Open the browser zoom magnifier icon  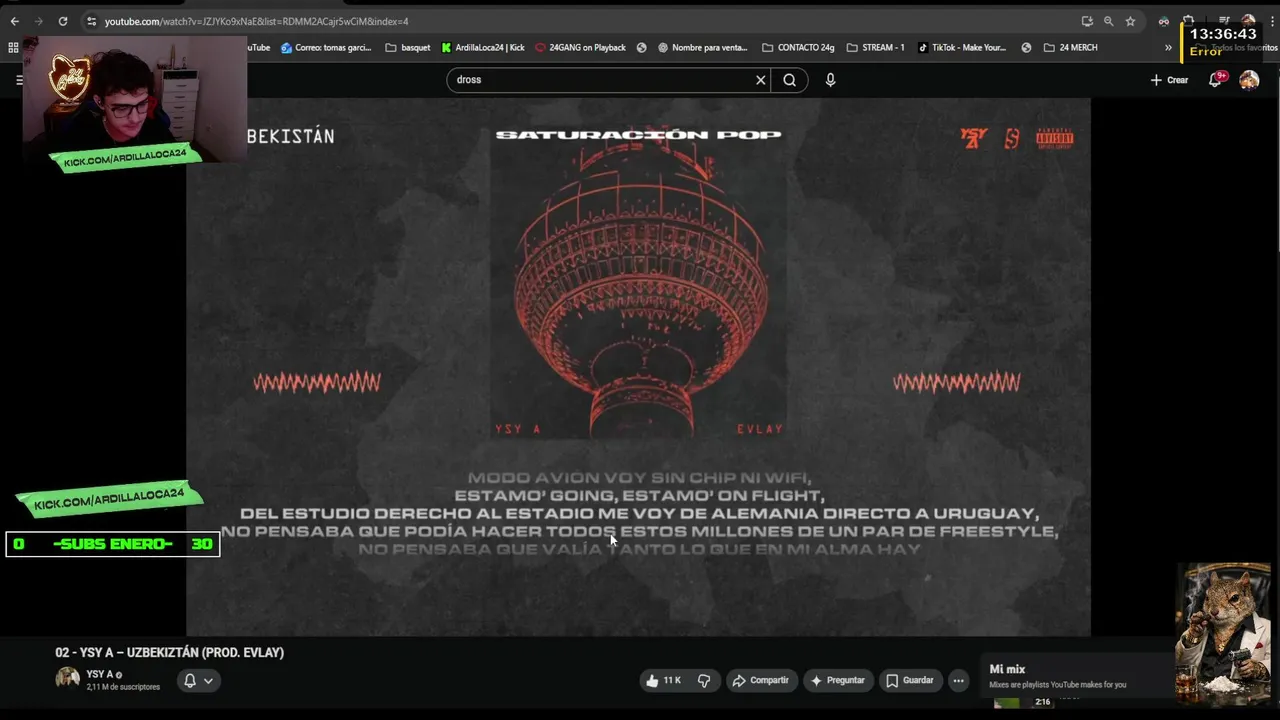click(x=1108, y=21)
